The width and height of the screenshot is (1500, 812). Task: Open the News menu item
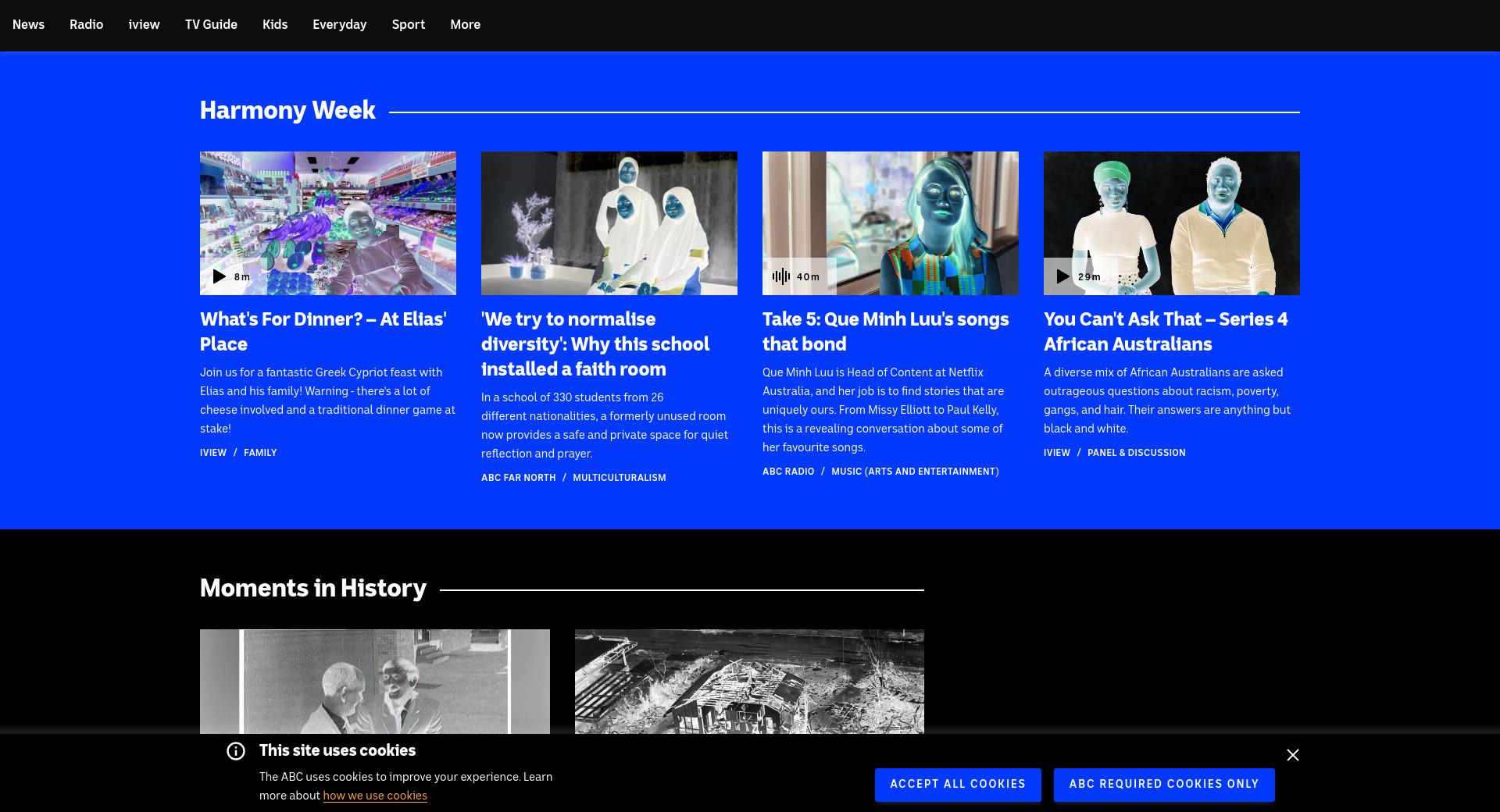[x=28, y=25]
